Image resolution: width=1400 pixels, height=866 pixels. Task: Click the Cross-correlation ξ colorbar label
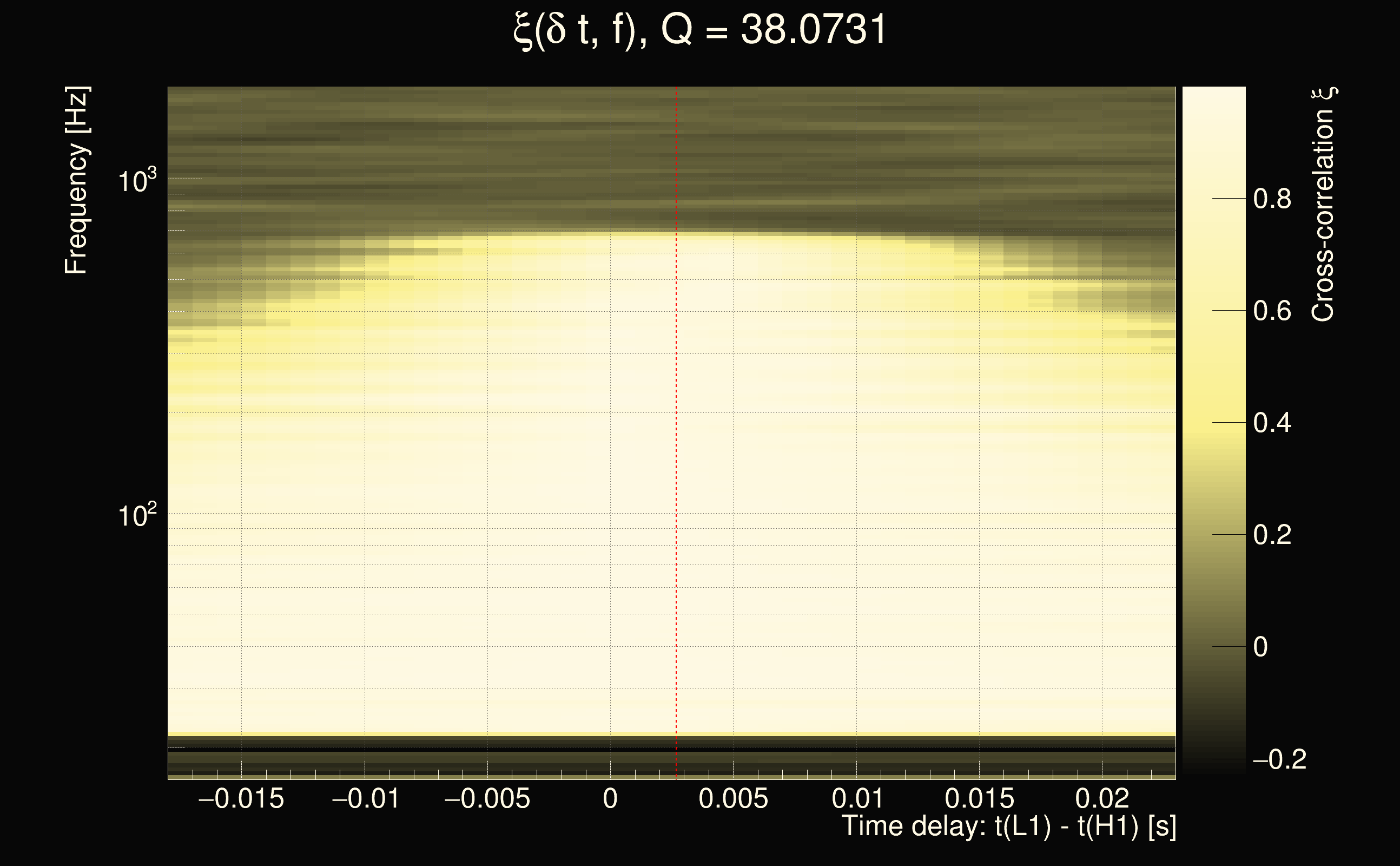coord(1323,205)
